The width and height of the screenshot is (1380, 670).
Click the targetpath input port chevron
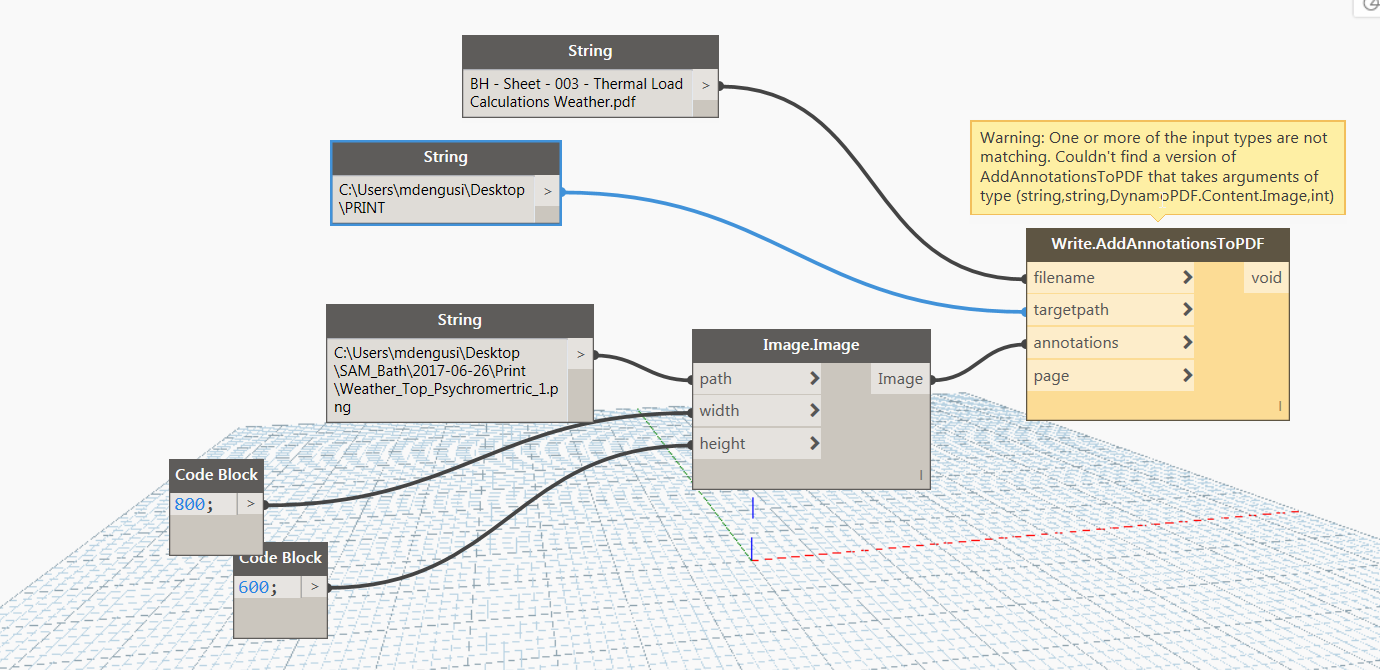[1186, 310]
